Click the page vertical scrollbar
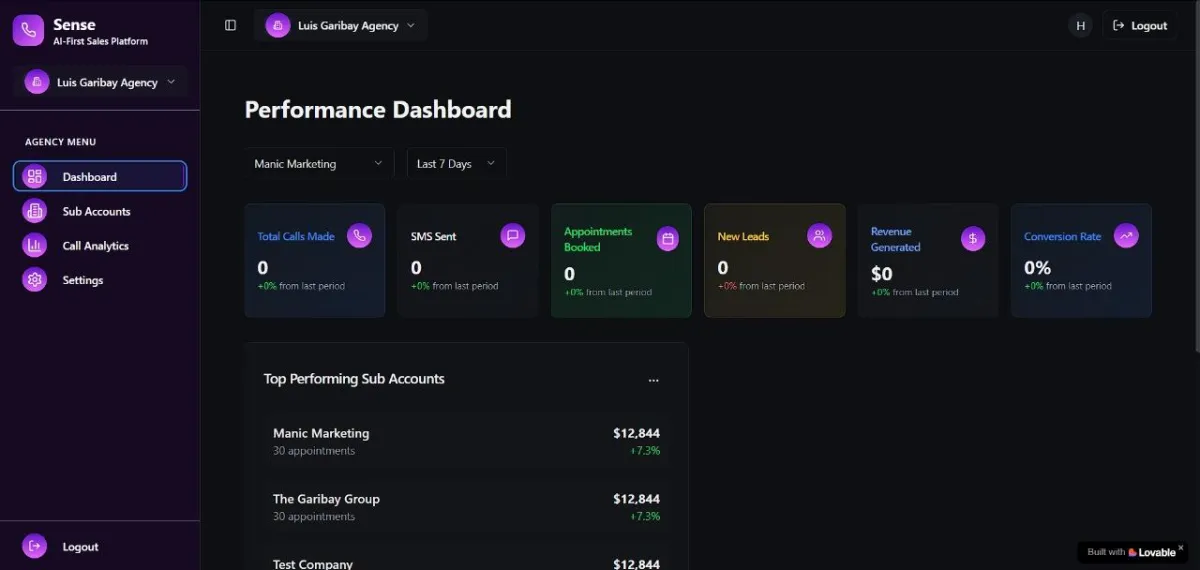Image resolution: width=1200 pixels, height=570 pixels. point(1196,175)
